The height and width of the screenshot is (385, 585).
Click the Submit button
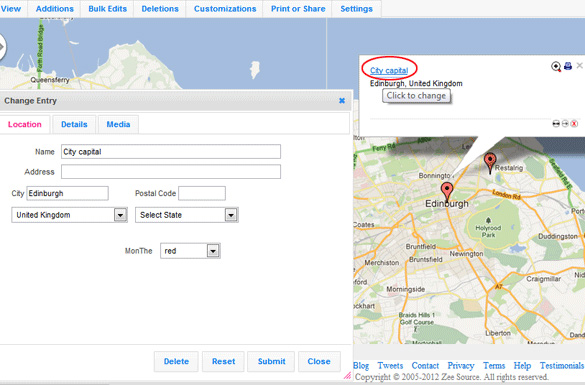click(271, 361)
